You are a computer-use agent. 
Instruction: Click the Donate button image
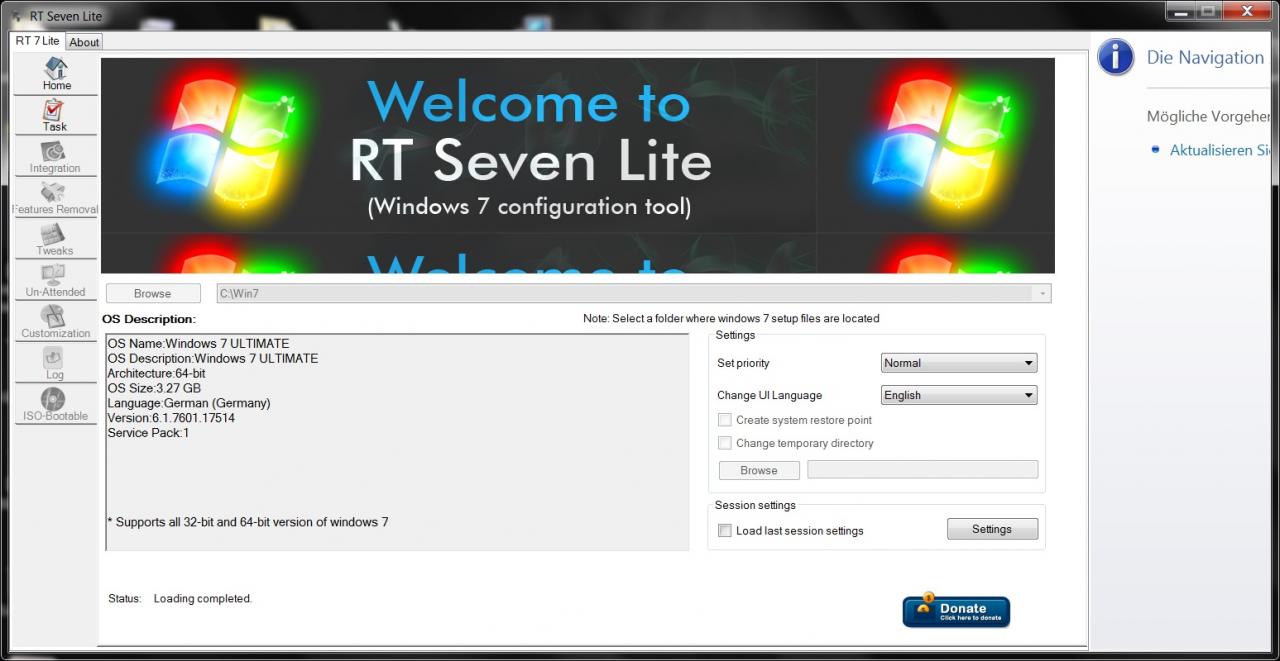tap(956, 611)
